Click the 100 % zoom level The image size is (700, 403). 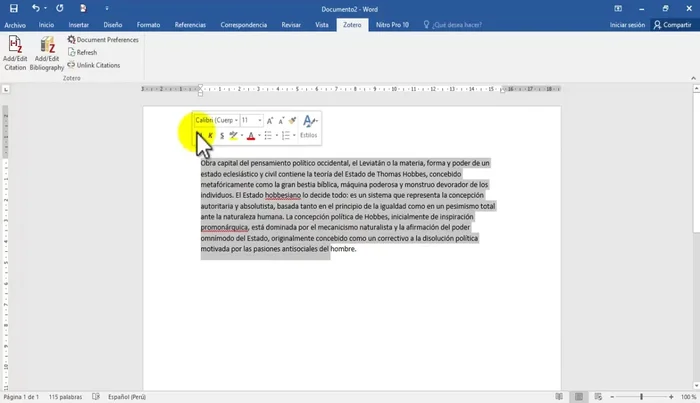688,397
